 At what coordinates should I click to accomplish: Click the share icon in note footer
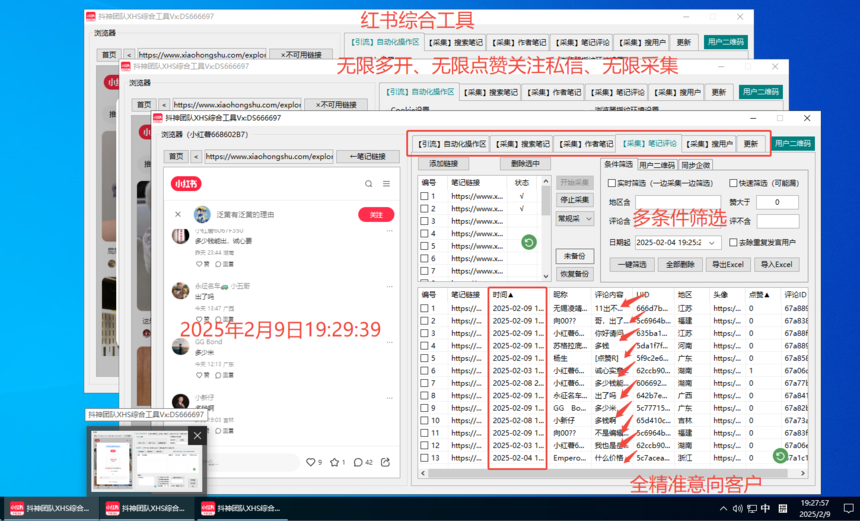pos(386,462)
